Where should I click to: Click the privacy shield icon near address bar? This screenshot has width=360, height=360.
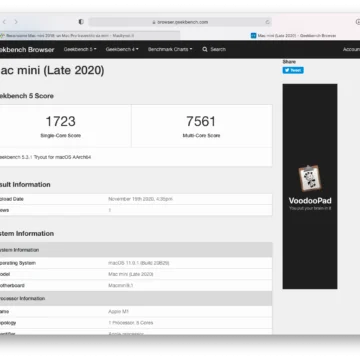click(x=81, y=22)
